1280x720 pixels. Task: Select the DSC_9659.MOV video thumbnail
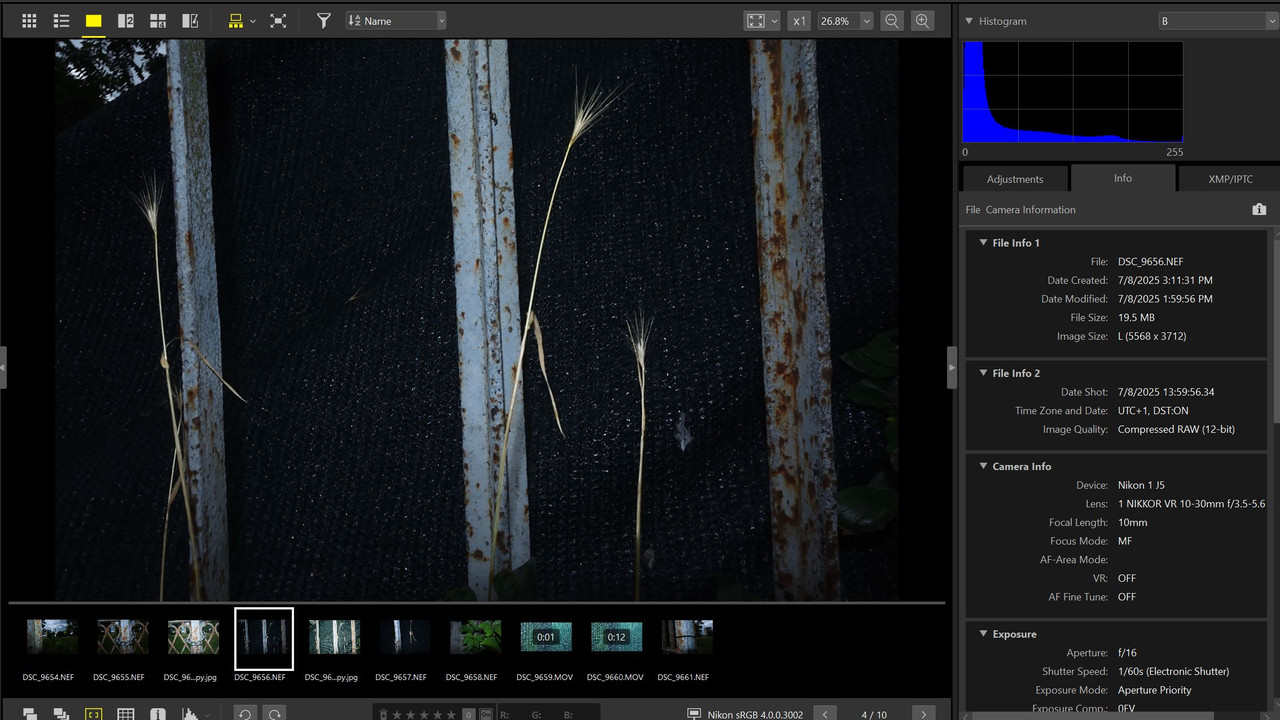click(546, 637)
